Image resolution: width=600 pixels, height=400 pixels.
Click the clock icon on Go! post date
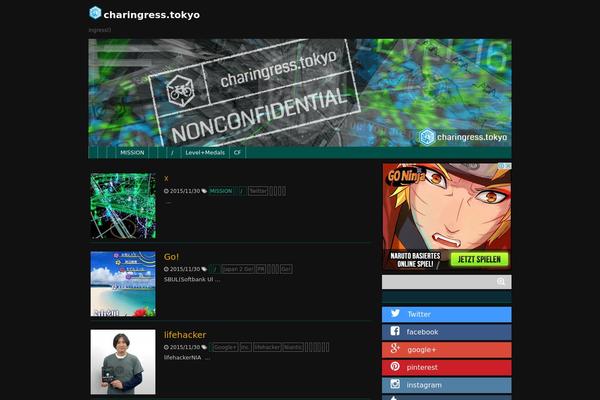[166, 269]
